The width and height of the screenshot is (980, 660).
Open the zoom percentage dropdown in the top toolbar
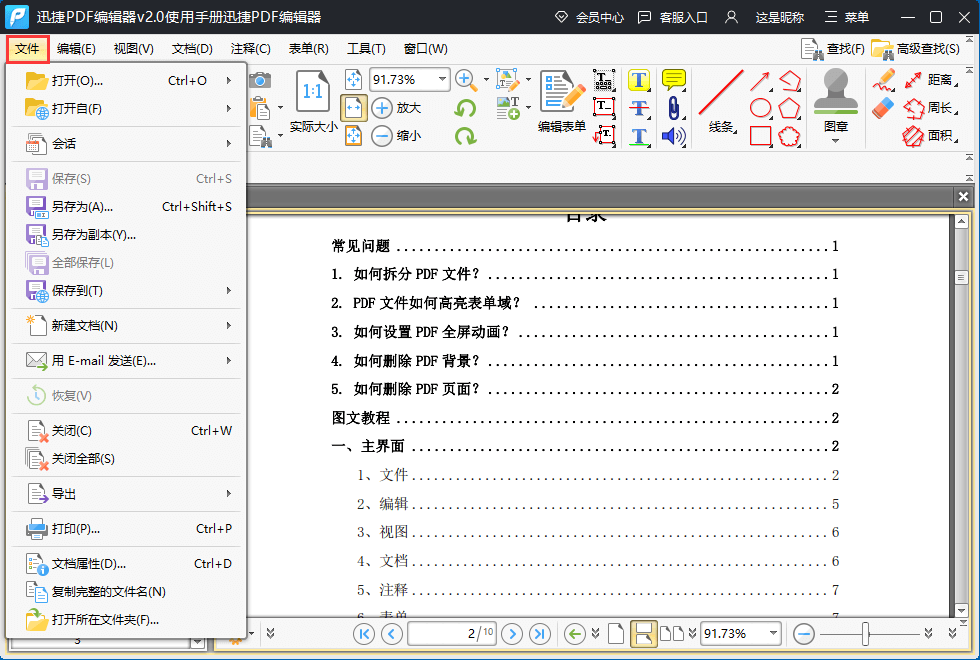442,79
